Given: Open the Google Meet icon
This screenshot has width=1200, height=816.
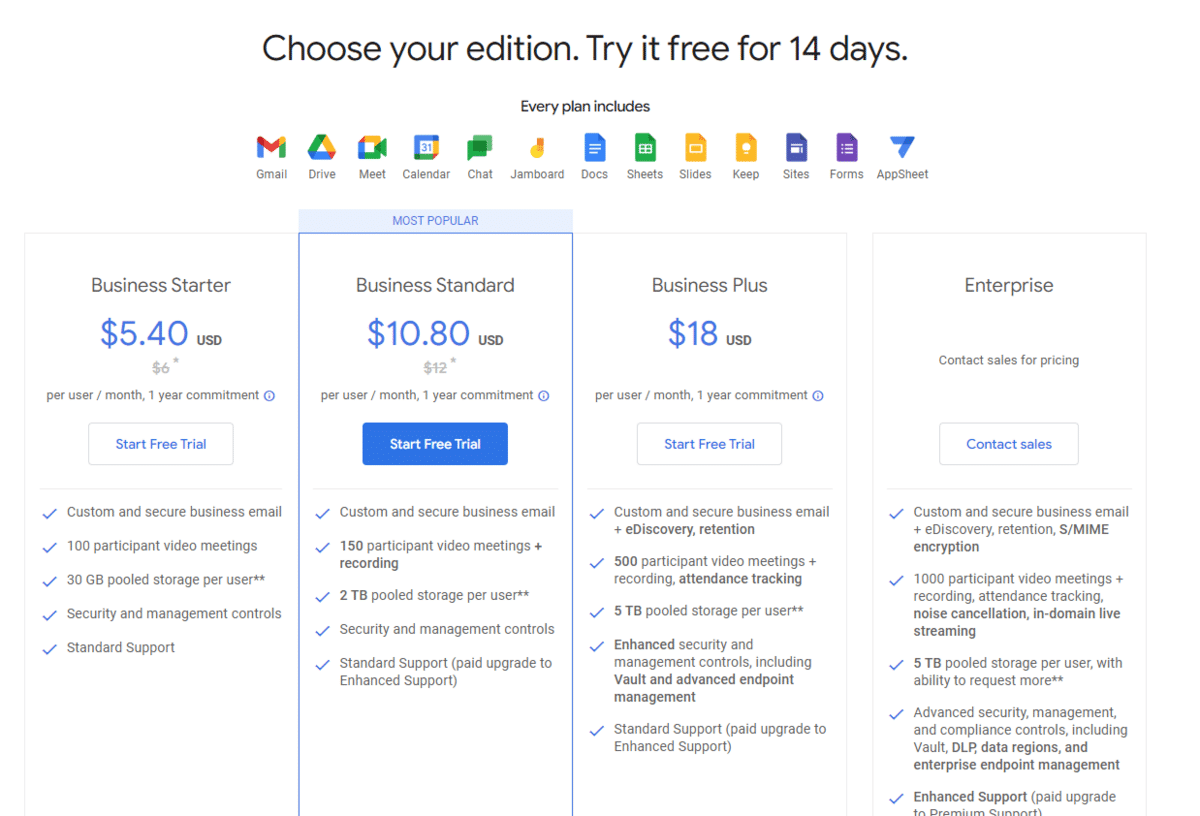Looking at the screenshot, I should [372, 148].
